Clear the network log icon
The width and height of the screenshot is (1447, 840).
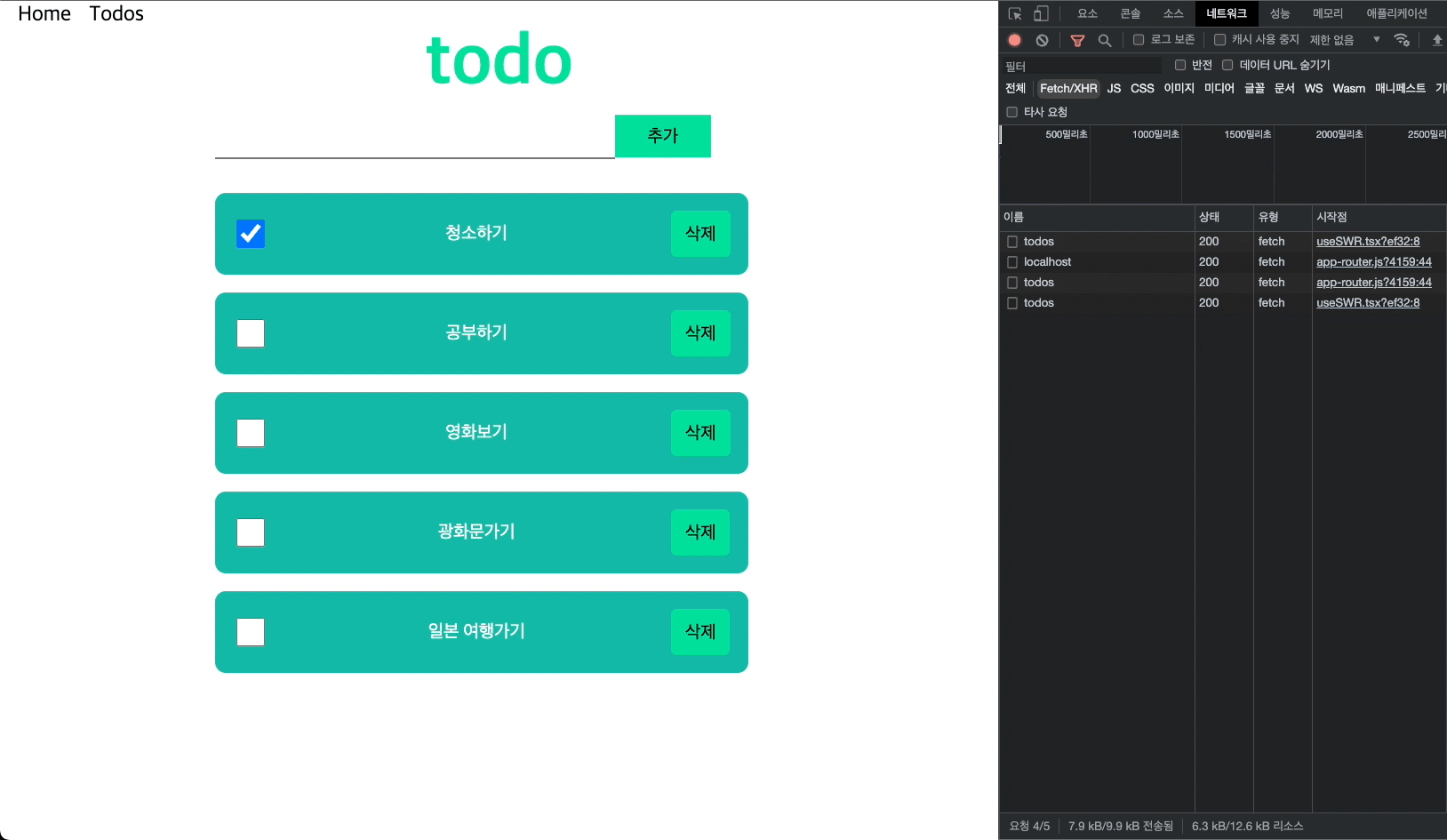1042,40
